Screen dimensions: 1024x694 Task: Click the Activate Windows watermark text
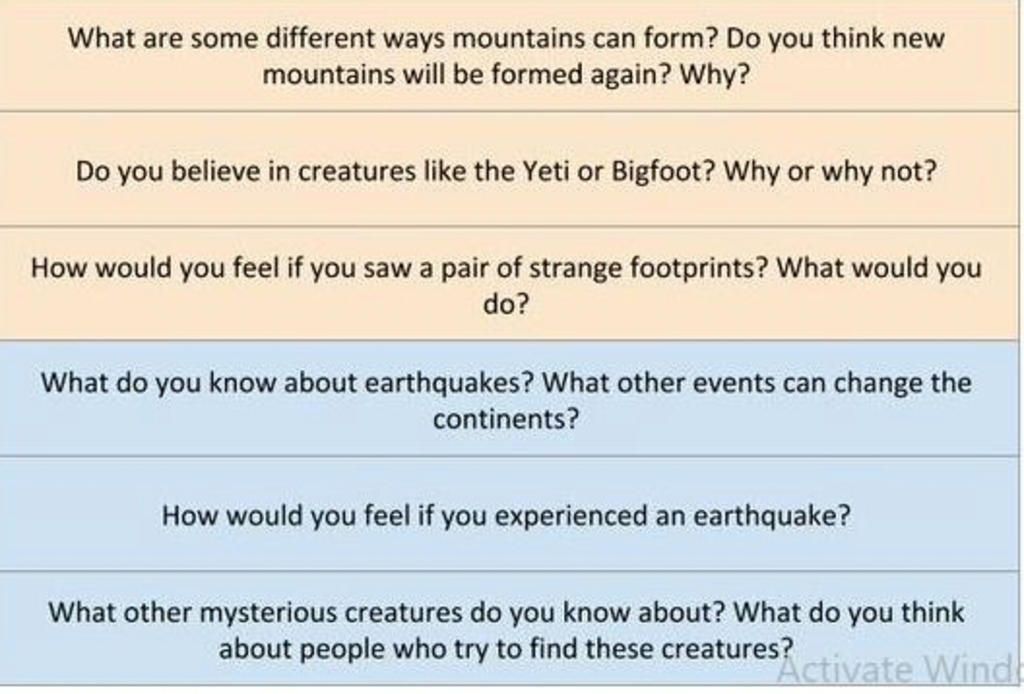900,667
